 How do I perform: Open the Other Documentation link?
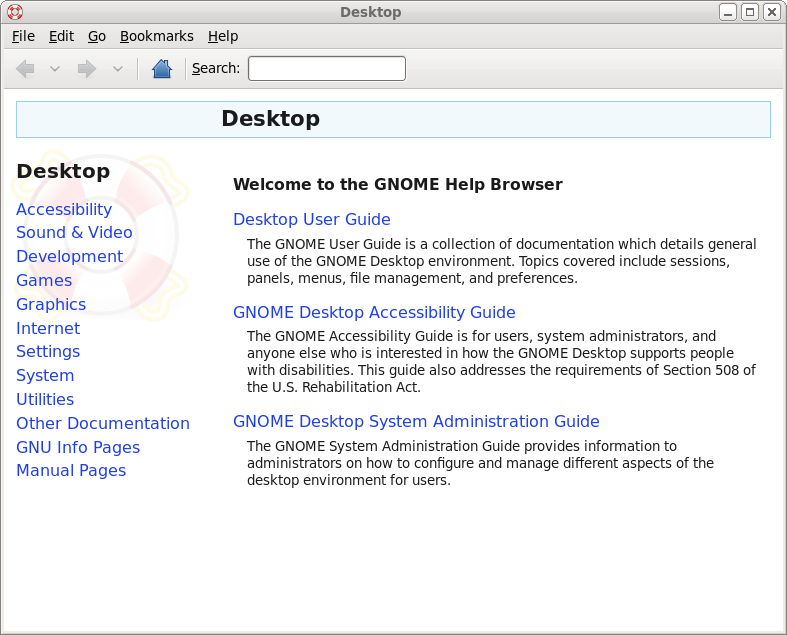(x=102, y=423)
